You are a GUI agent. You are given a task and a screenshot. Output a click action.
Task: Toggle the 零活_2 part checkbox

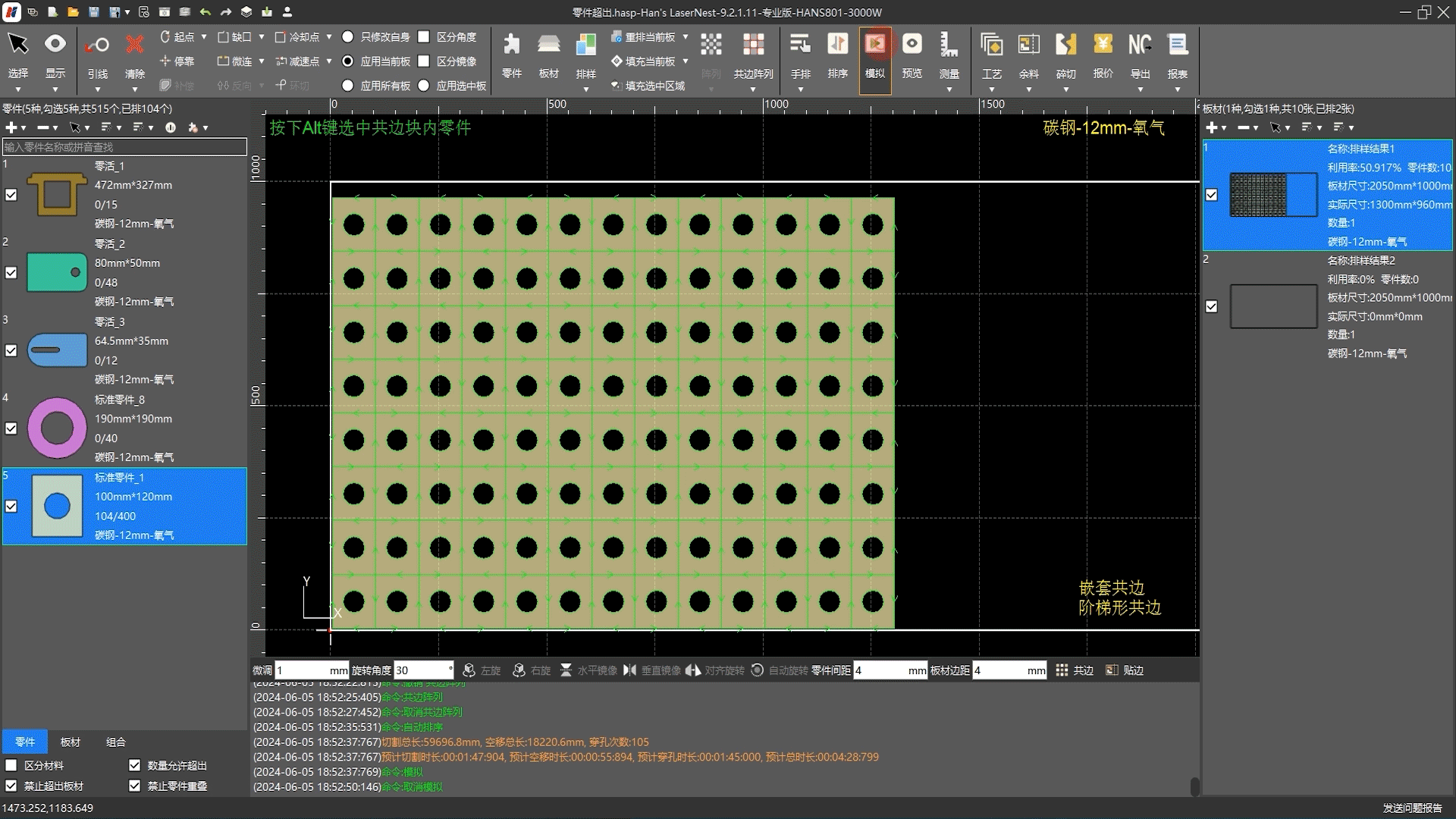[x=11, y=273]
